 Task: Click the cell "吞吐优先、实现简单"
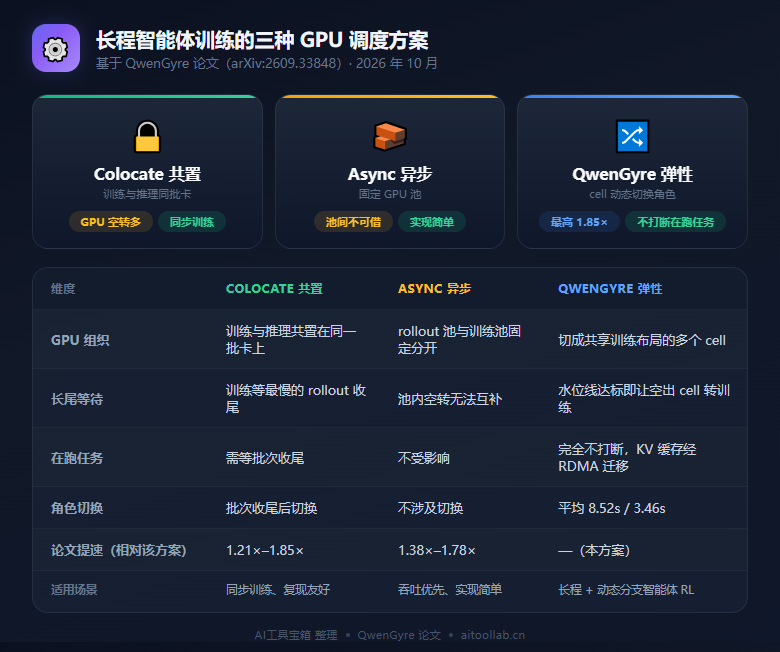tap(450, 590)
